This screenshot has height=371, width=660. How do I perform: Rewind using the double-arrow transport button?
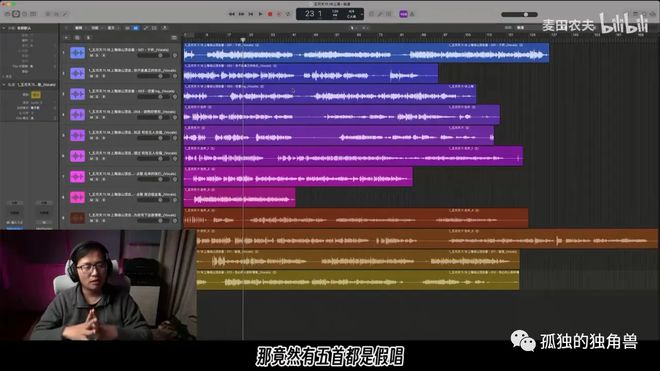pos(232,14)
